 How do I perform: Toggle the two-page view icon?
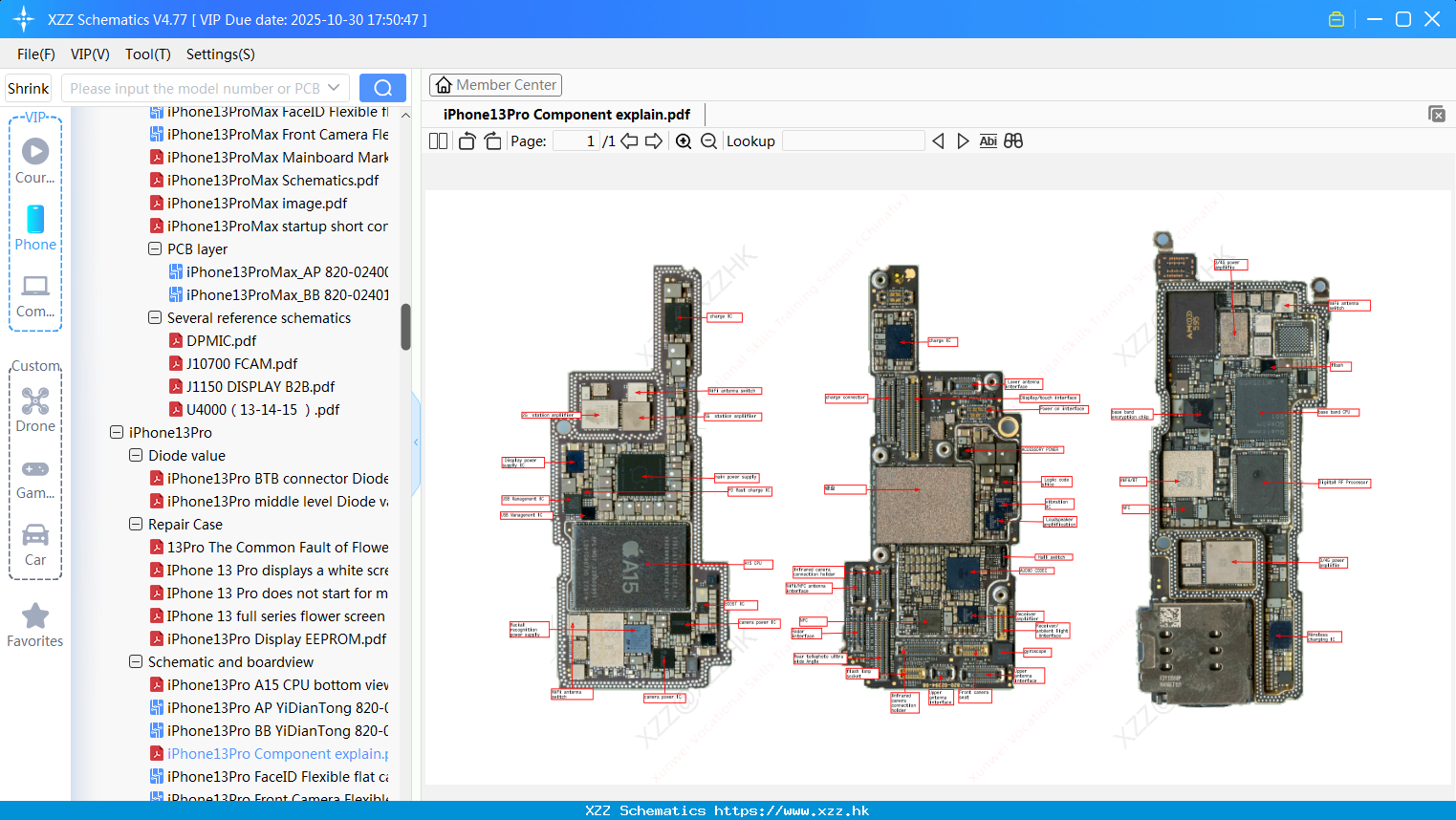click(x=438, y=141)
